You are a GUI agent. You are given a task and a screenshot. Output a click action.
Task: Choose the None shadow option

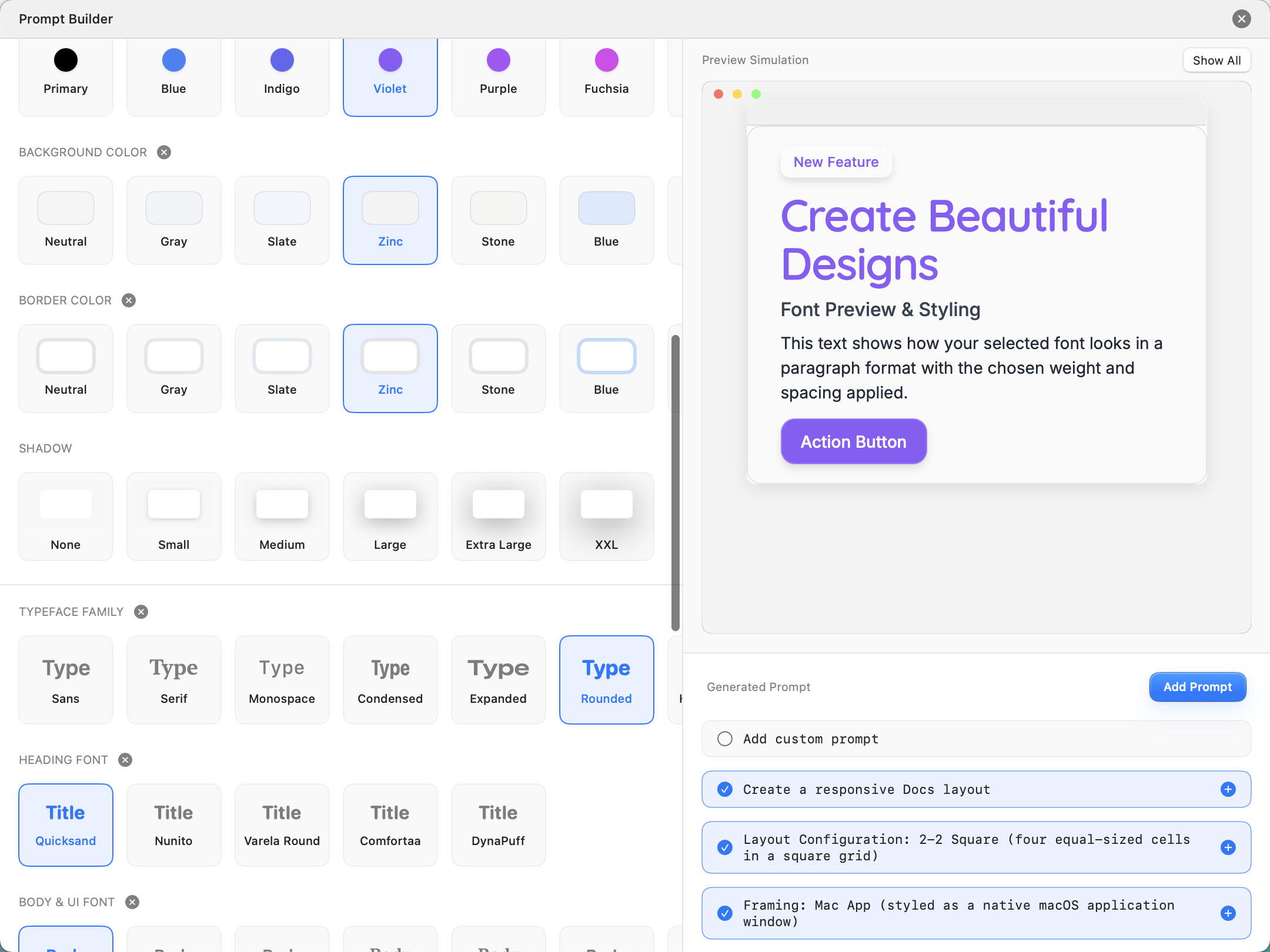(x=66, y=517)
